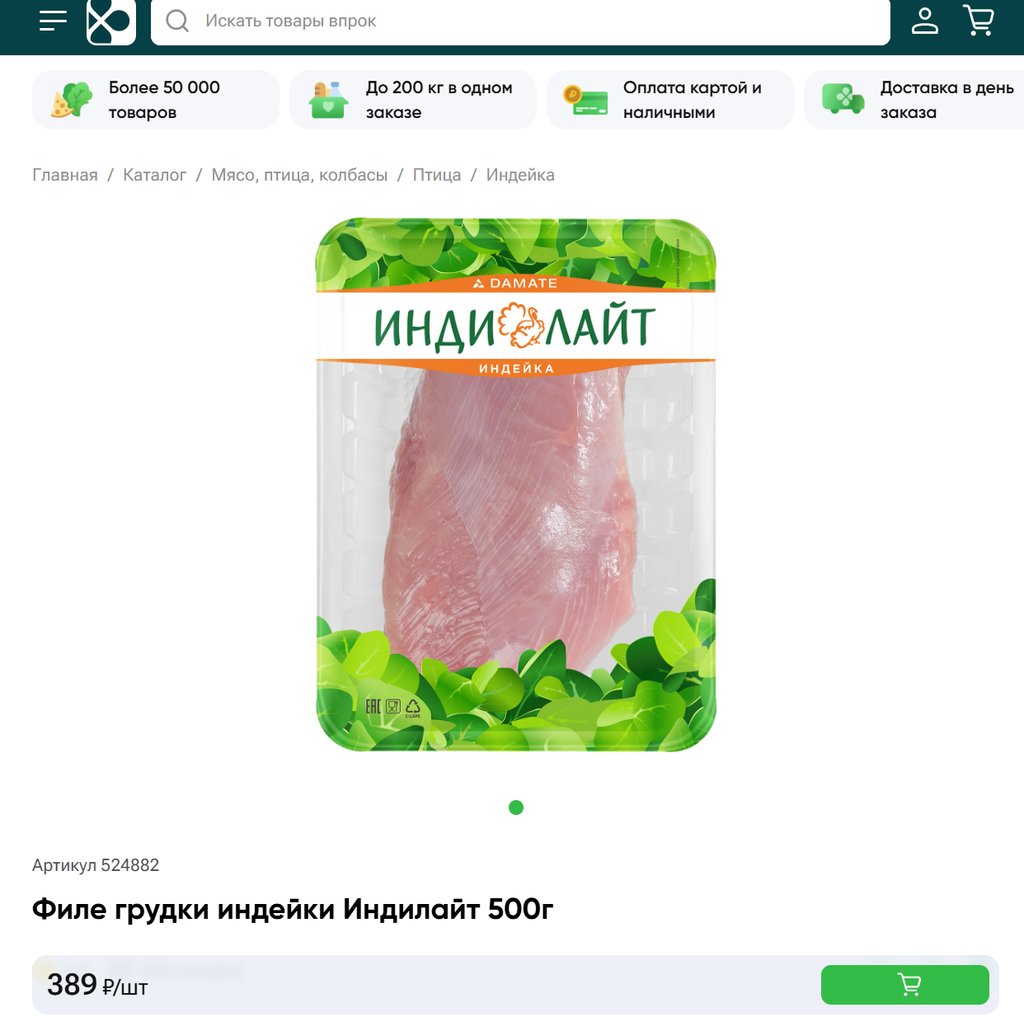Go to 'Главная' breadcrumb
The height and width of the screenshot is (1017, 1024).
click(65, 175)
